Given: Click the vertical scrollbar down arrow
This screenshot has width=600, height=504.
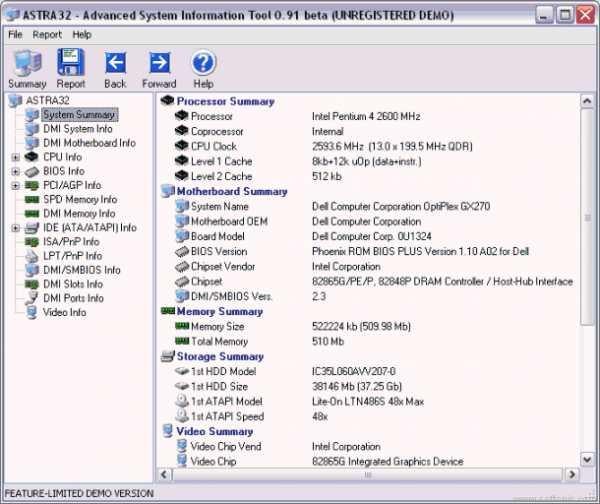Looking at the screenshot, I should 587,459.
